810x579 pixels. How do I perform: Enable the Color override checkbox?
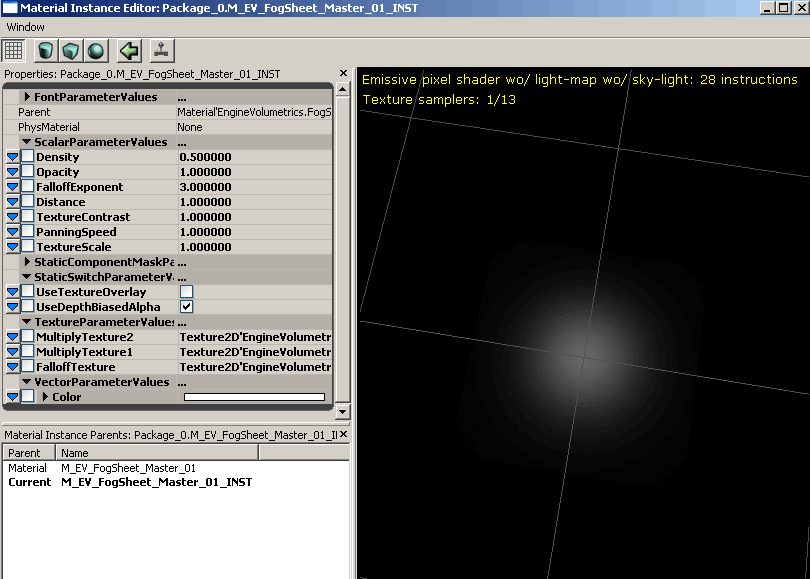tap(28, 396)
